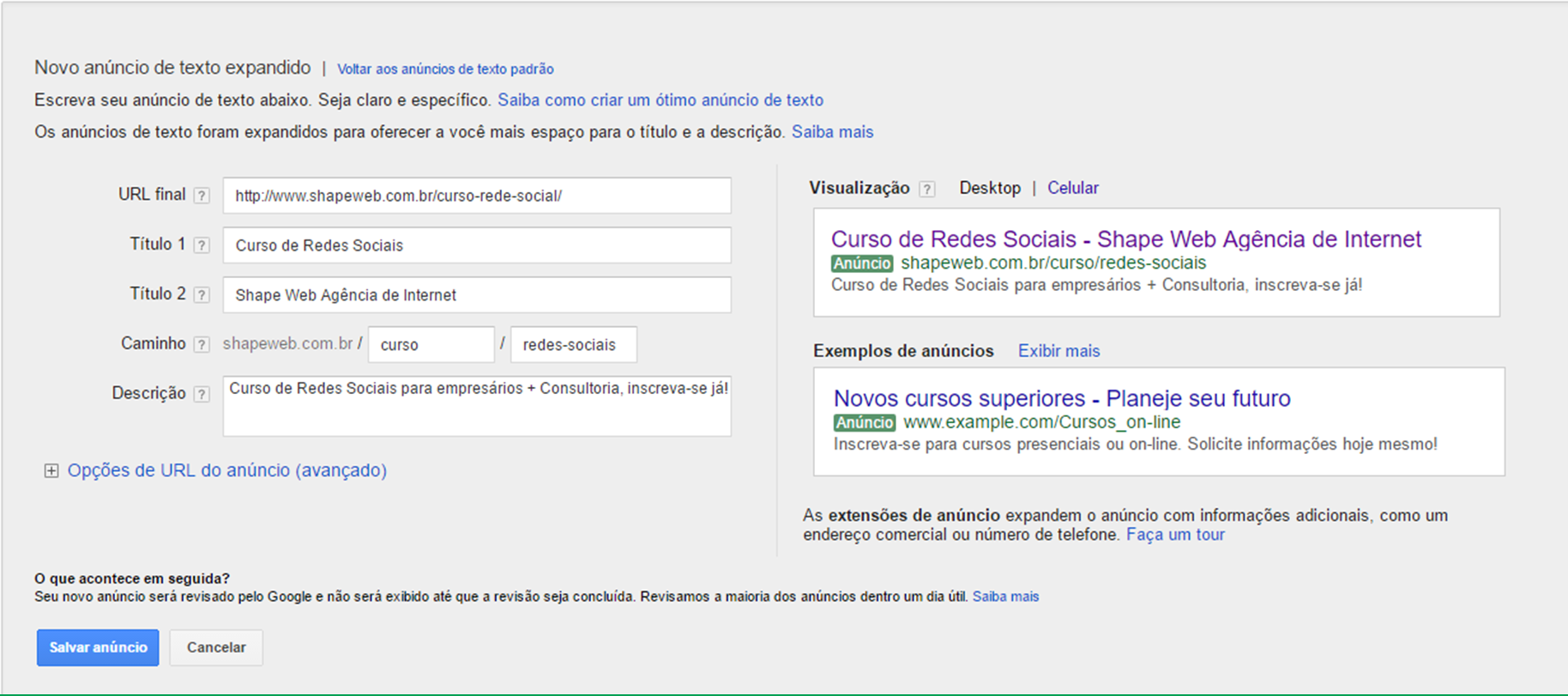Viewport: 1568px width, 696px height.
Task: Open the Faça um tour link
Action: point(1175,535)
